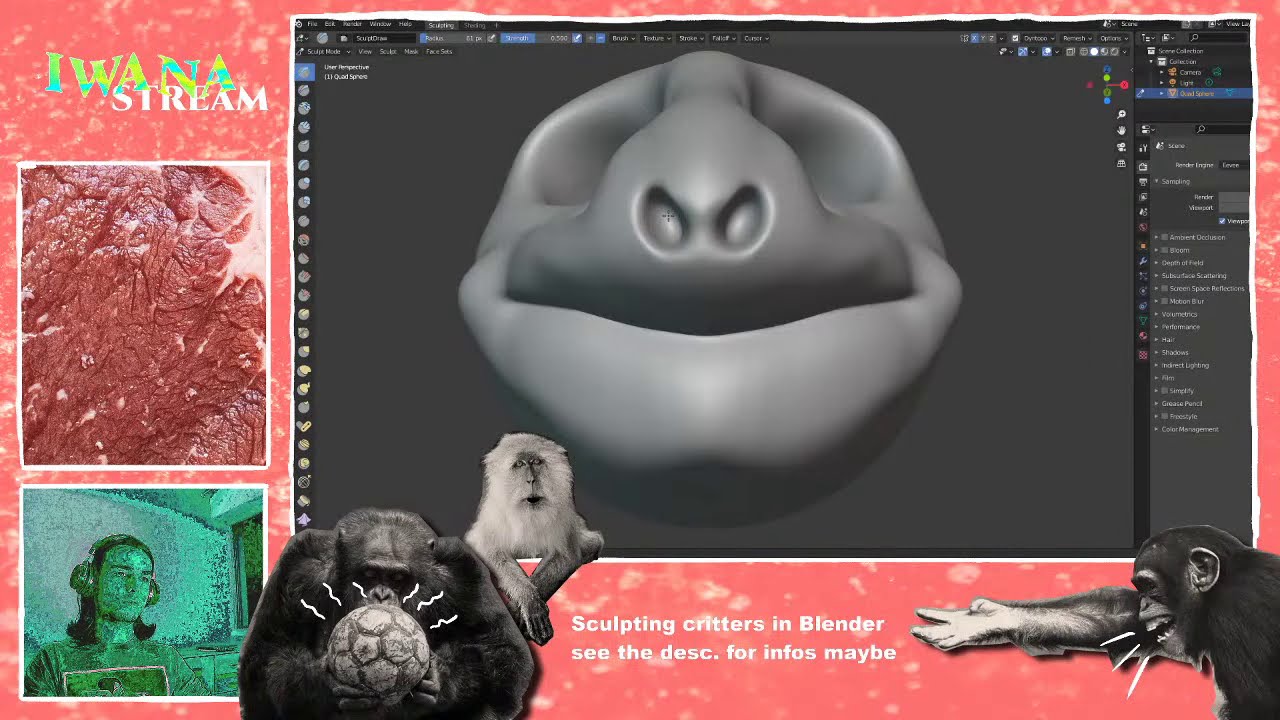The width and height of the screenshot is (1280, 720).
Task: Enable Motion Blur checkbox
Action: (x=1164, y=301)
